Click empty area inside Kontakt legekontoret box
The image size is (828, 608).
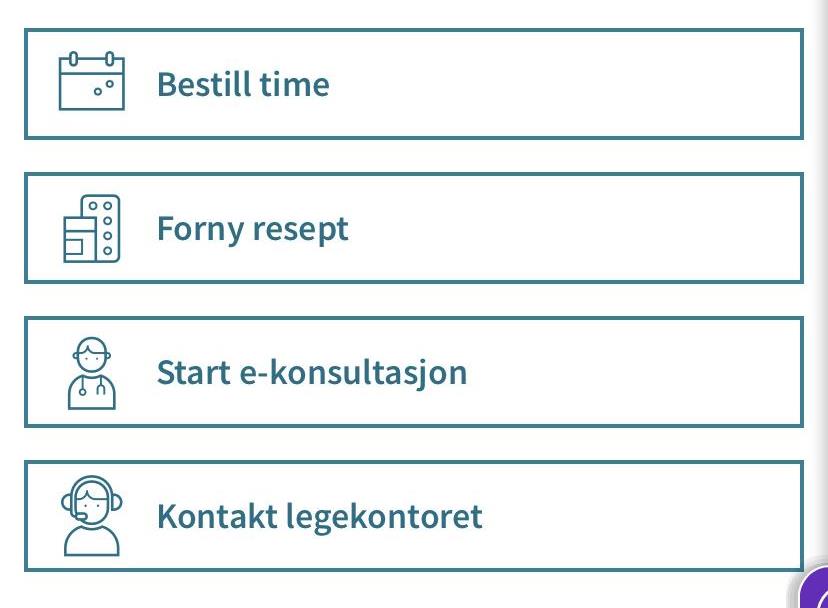(644, 516)
